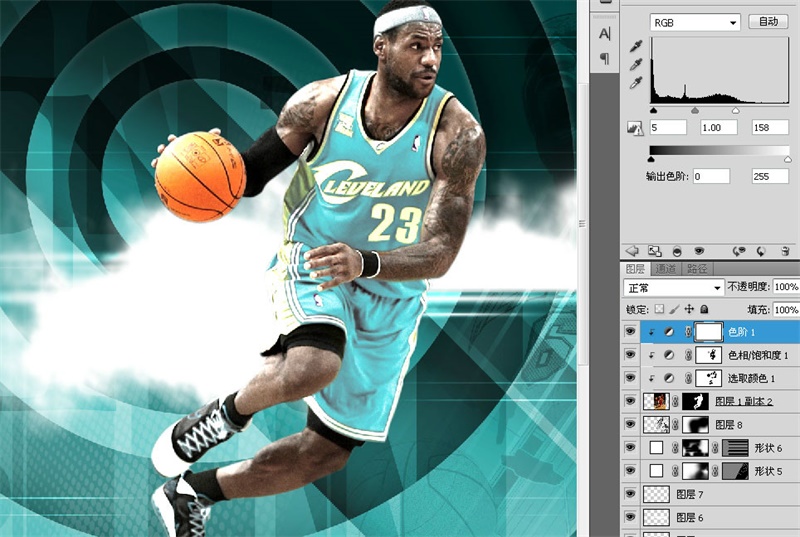This screenshot has height=537, width=800.
Task: Click the 自动 button
Action: [x=768, y=22]
